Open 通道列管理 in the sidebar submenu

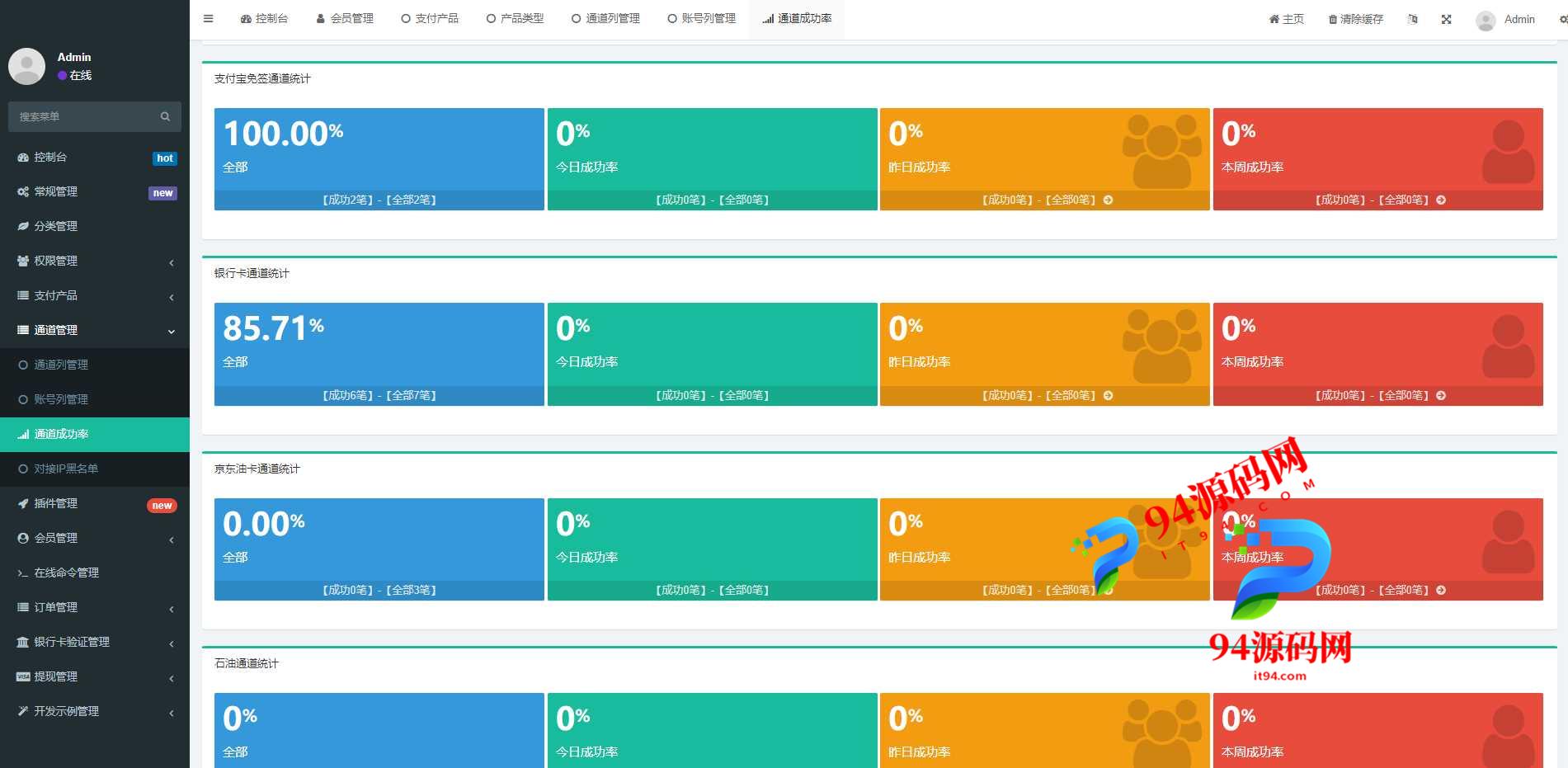pyautogui.click(x=95, y=365)
